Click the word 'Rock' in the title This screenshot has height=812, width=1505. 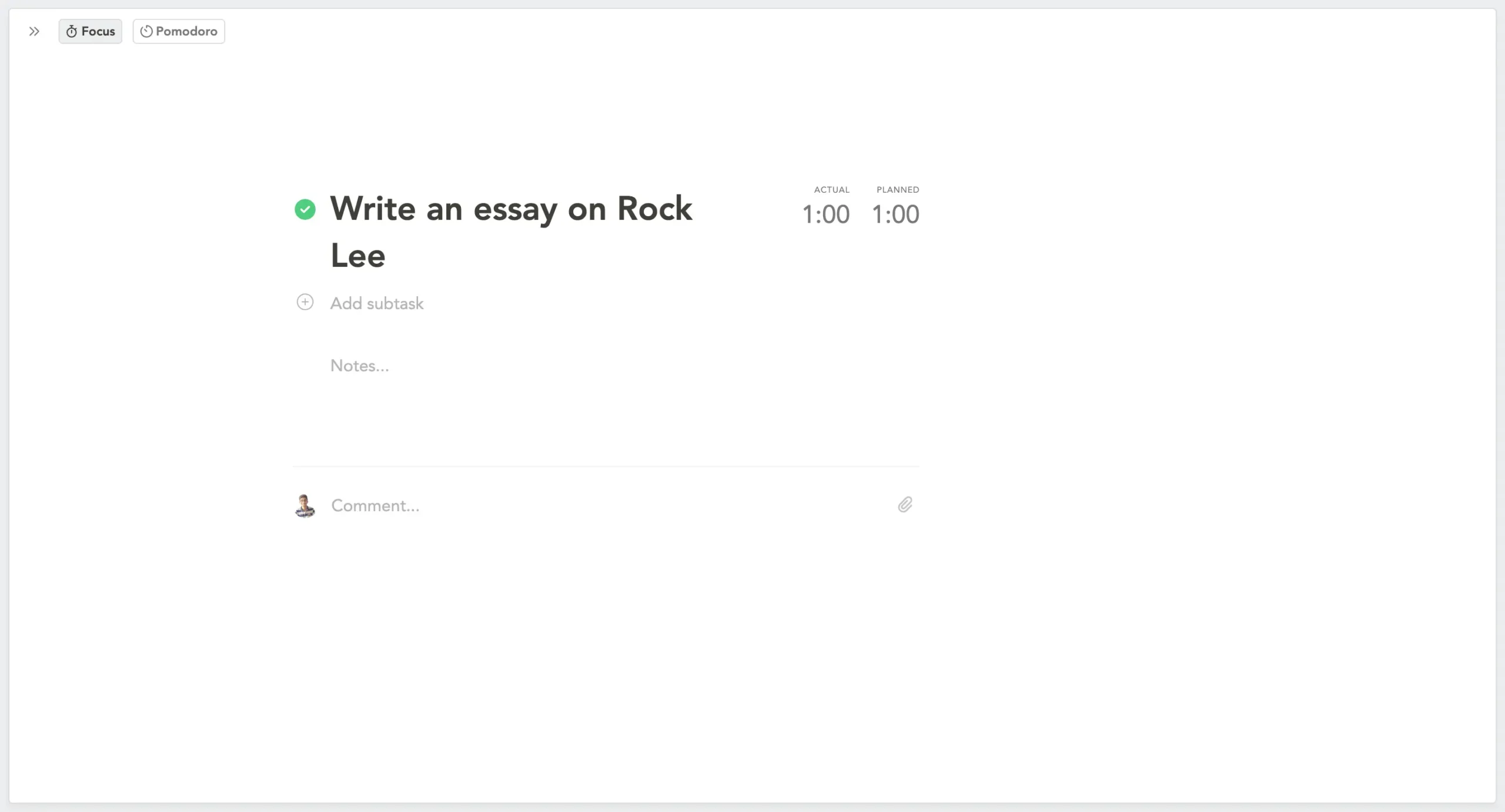(x=654, y=209)
